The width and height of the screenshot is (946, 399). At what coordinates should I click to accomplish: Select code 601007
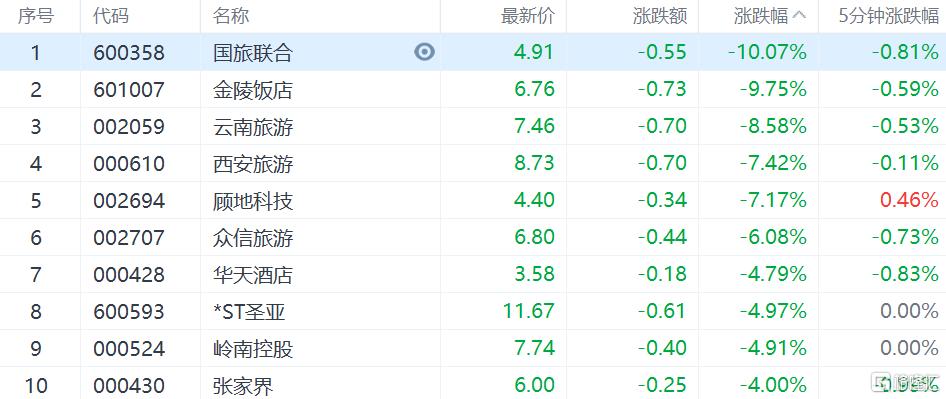pos(129,90)
